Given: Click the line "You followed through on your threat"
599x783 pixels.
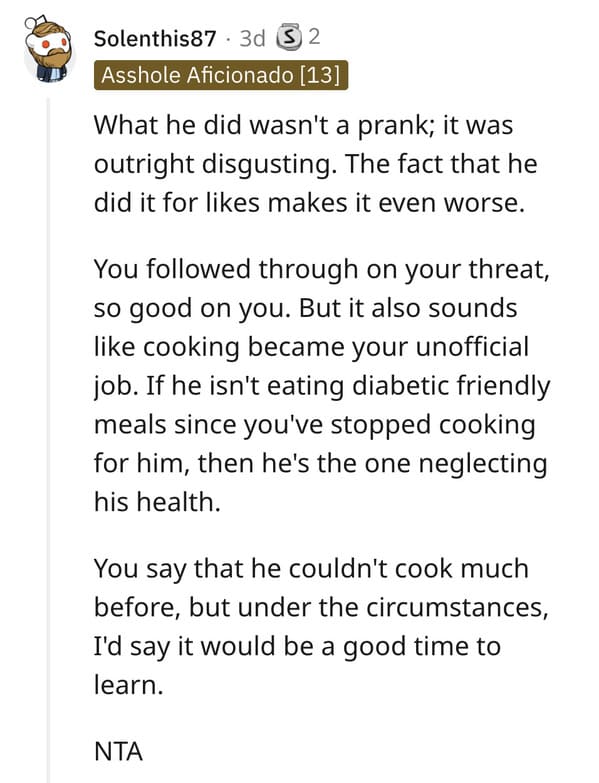Looking at the screenshot, I should [x=321, y=269].
